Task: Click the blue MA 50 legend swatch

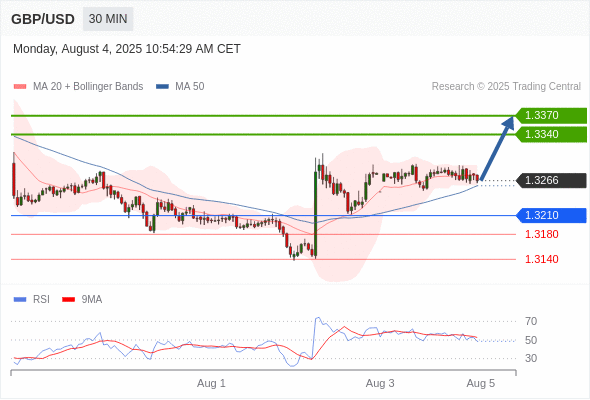Action: pyautogui.click(x=163, y=87)
